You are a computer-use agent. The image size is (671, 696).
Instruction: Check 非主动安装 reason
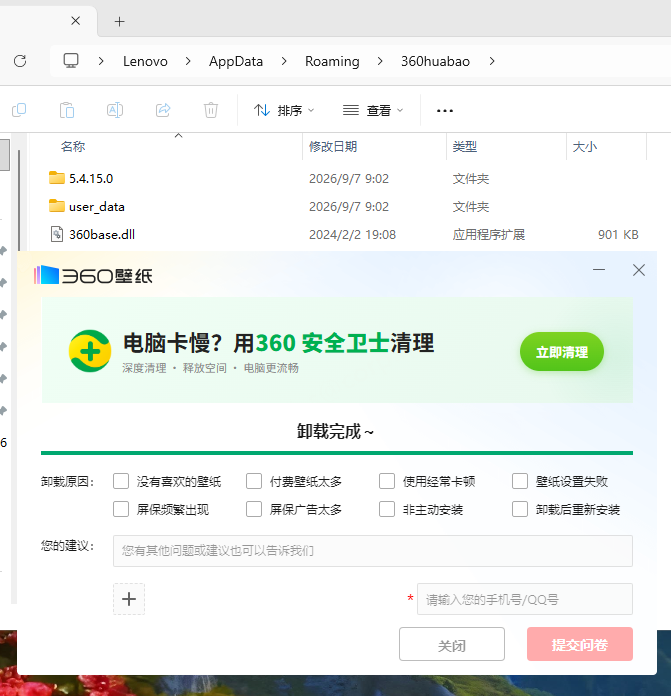387,509
